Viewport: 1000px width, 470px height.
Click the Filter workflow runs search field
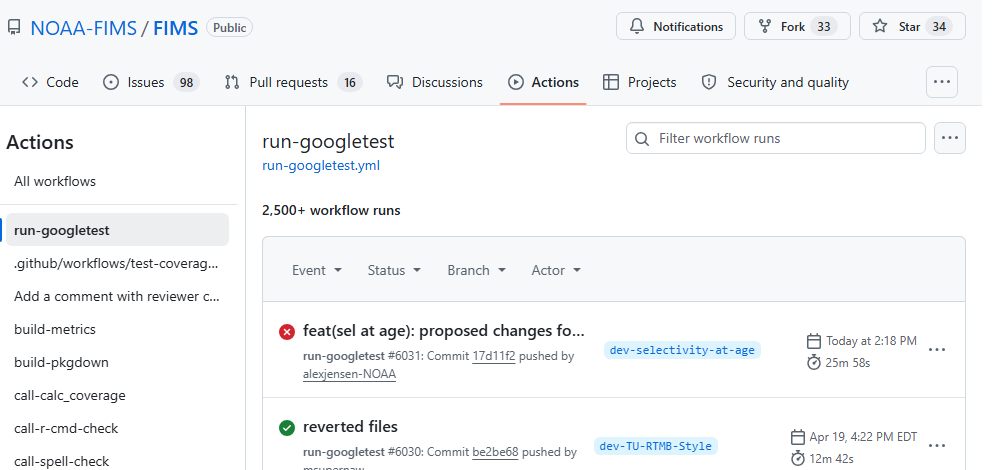(776, 138)
